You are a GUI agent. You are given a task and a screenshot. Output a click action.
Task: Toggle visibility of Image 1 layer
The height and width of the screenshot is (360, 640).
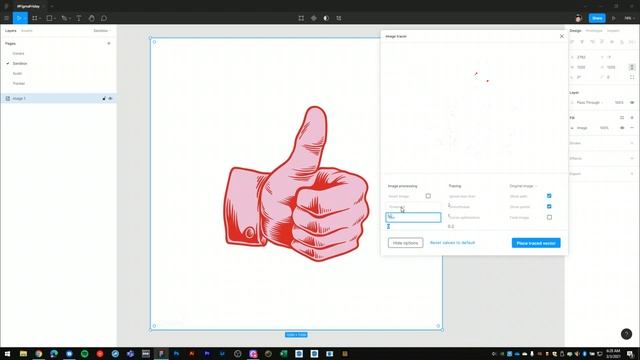(110, 98)
